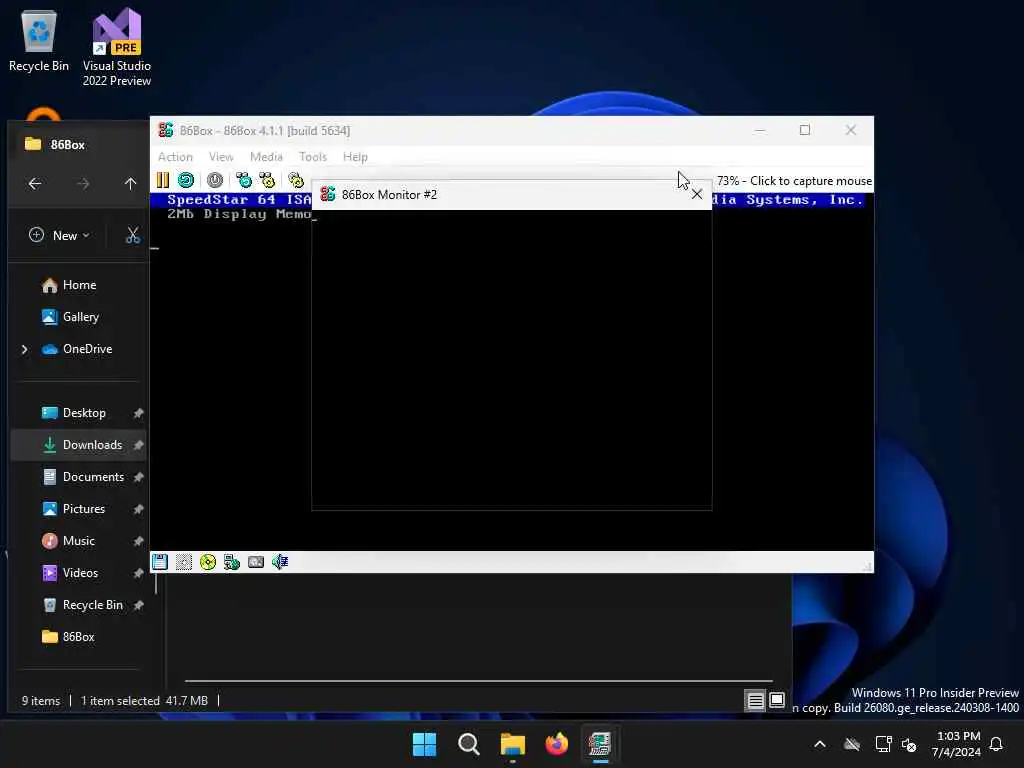
Task: Click the blue floppy disk status bar icon
Action: [160, 562]
